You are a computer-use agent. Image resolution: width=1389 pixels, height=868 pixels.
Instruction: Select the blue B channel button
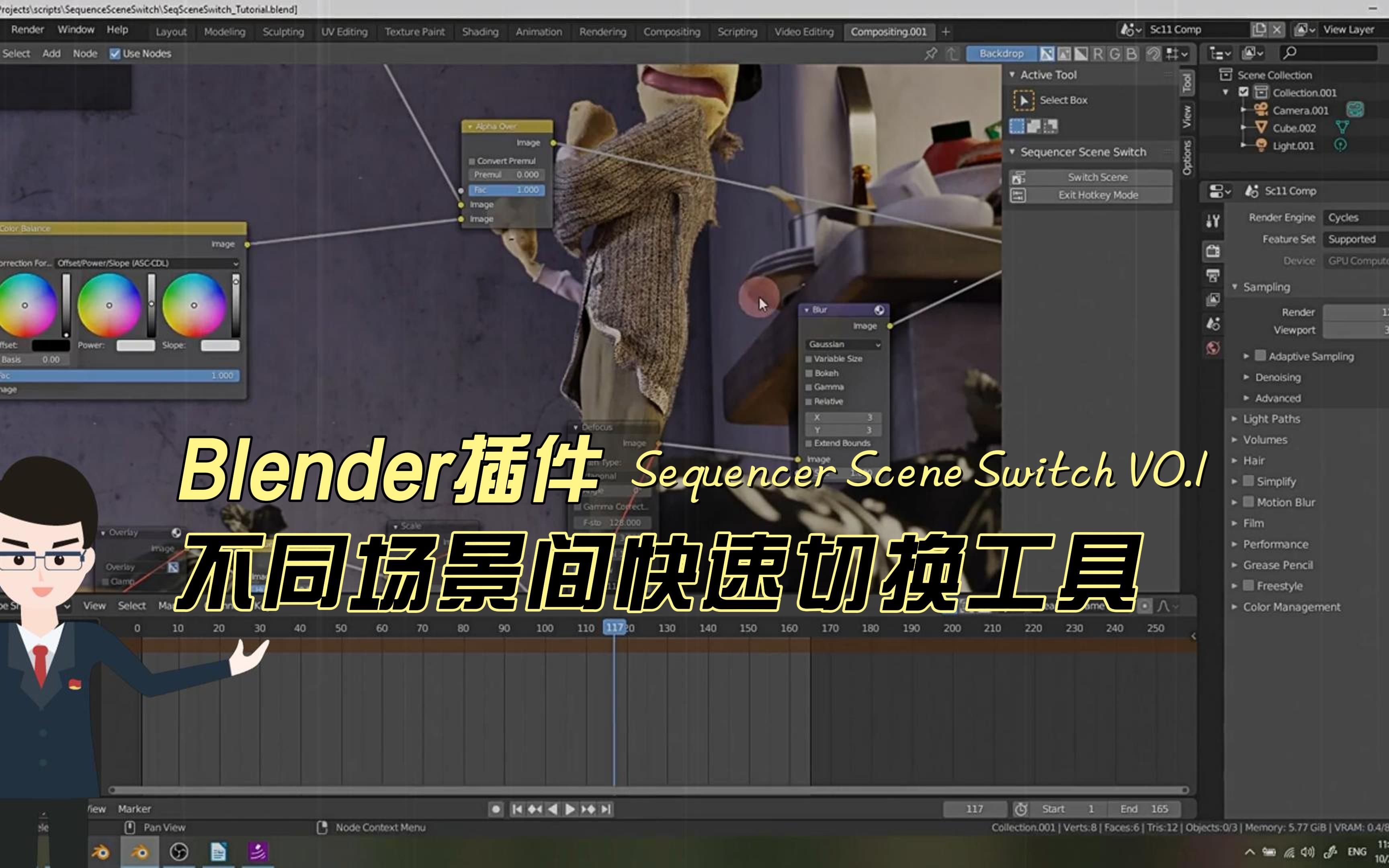point(1131,54)
